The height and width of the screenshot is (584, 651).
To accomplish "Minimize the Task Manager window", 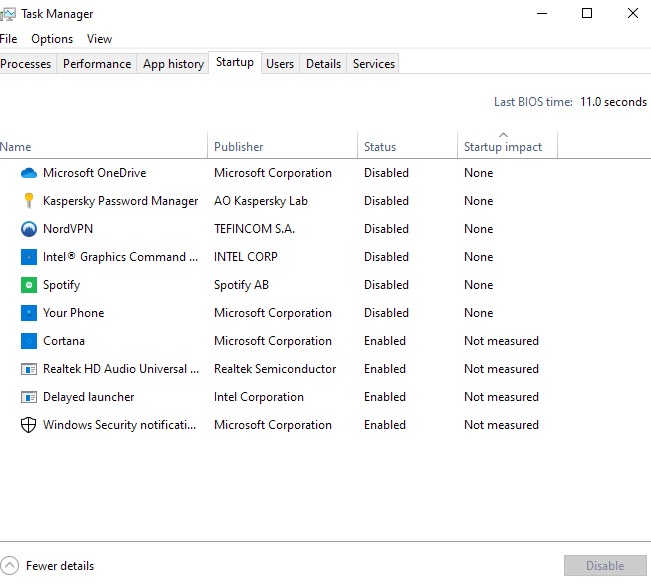I will tap(542, 13).
